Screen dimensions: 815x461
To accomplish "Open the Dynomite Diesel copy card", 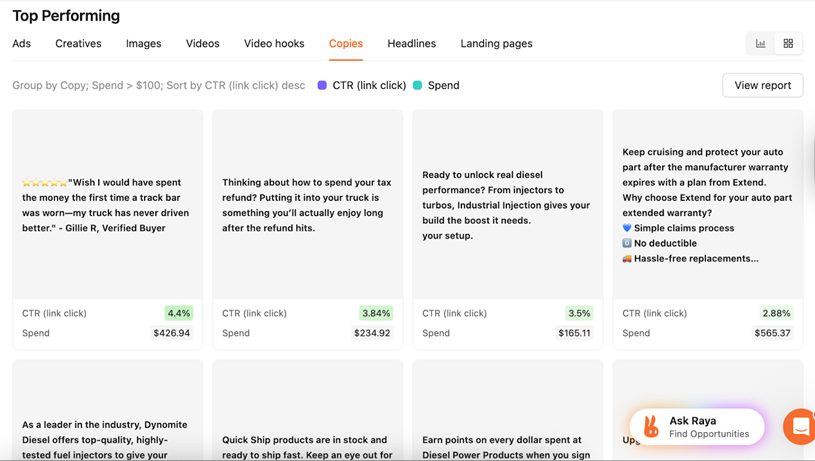I will pos(108,410).
